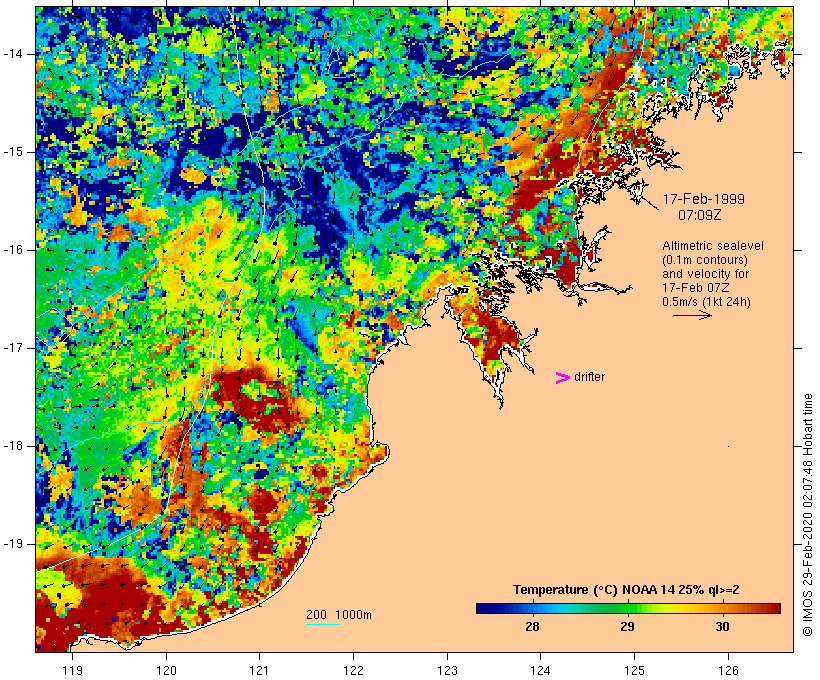Click the longitude axis label '124'

point(541,670)
